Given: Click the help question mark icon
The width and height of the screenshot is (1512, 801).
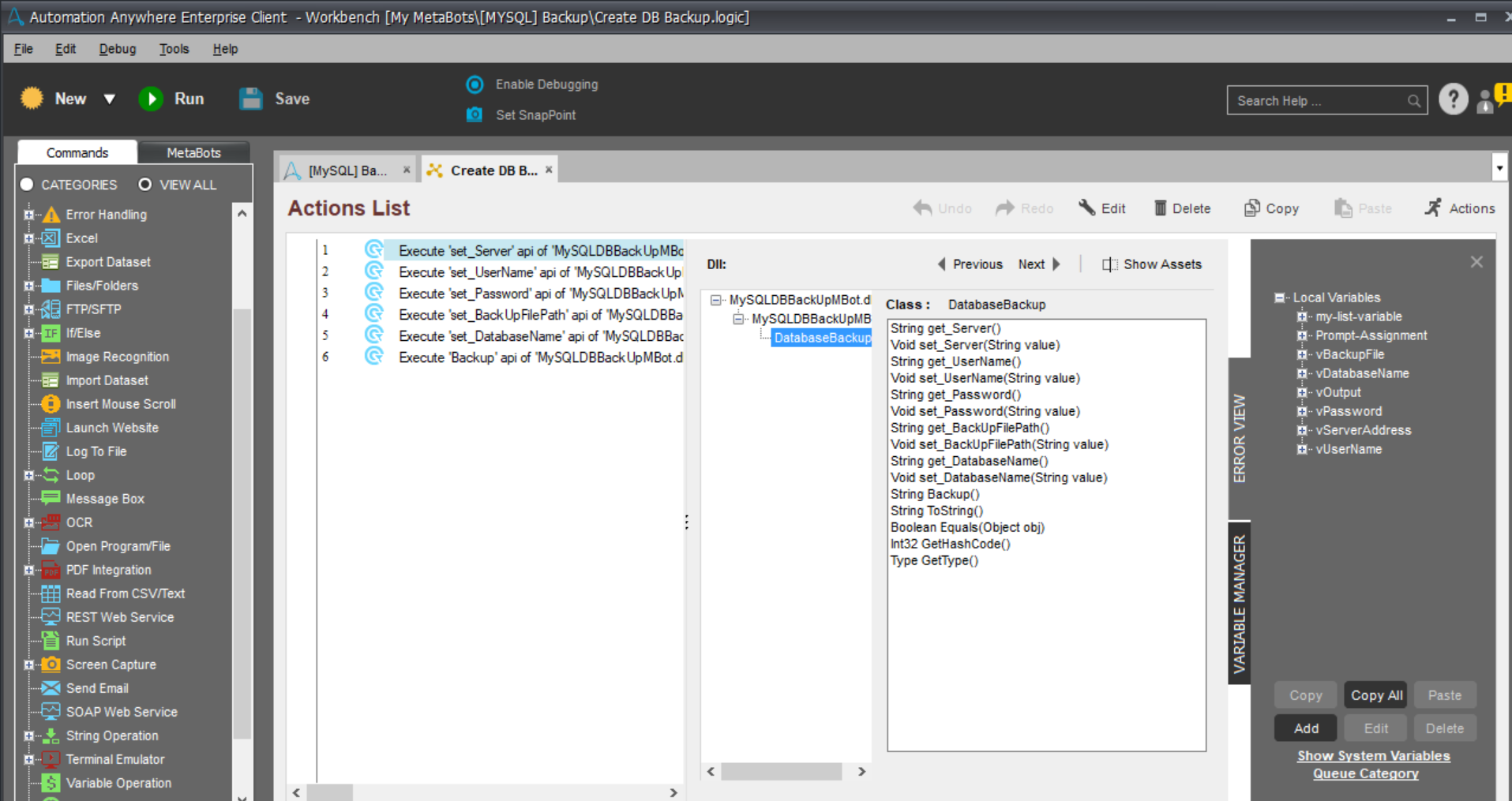Looking at the screenshot, I should 1453,99.
